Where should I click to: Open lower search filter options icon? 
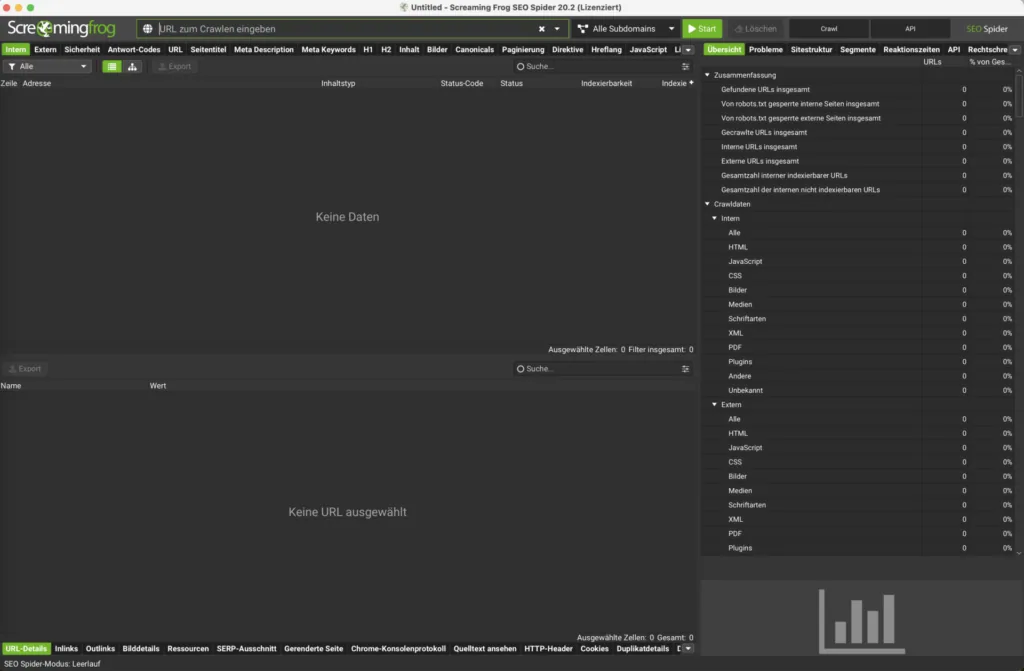685,368
